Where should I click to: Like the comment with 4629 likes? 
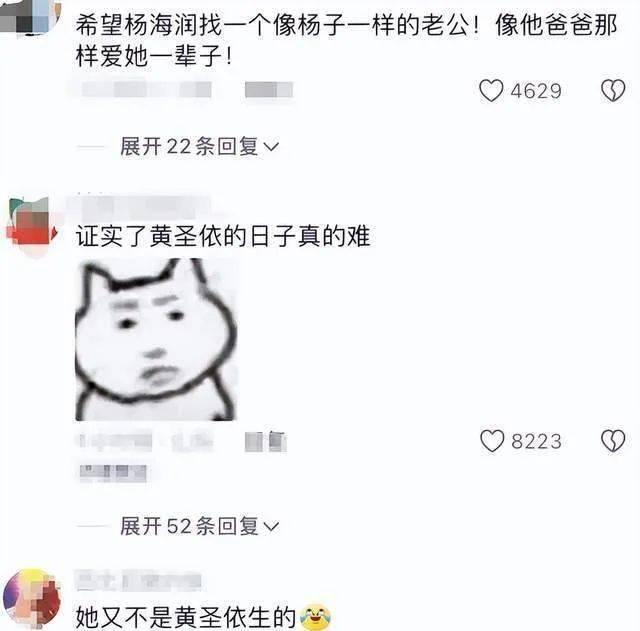491,90
